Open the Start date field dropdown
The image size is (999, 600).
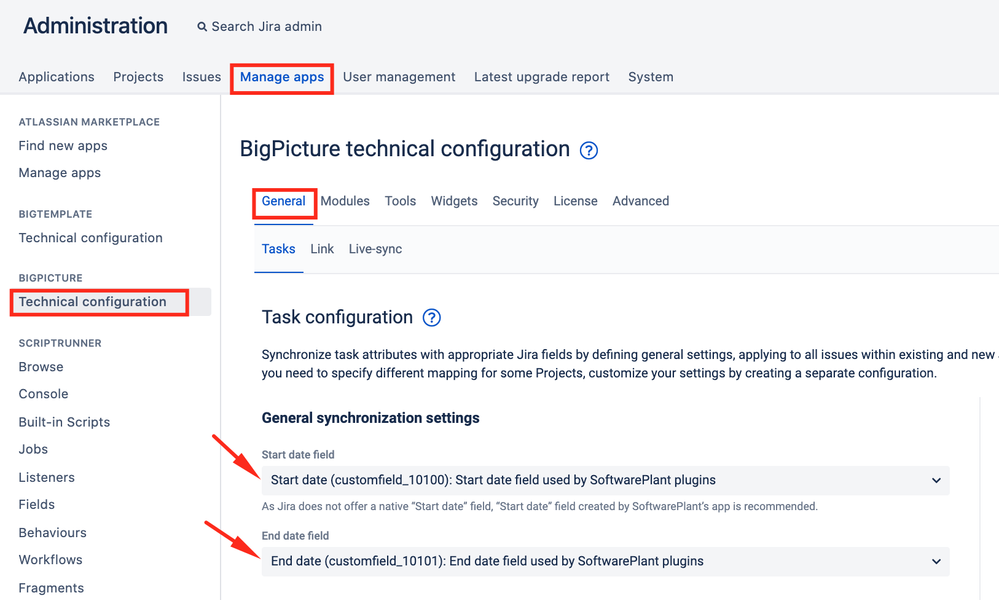pos(605,480)
